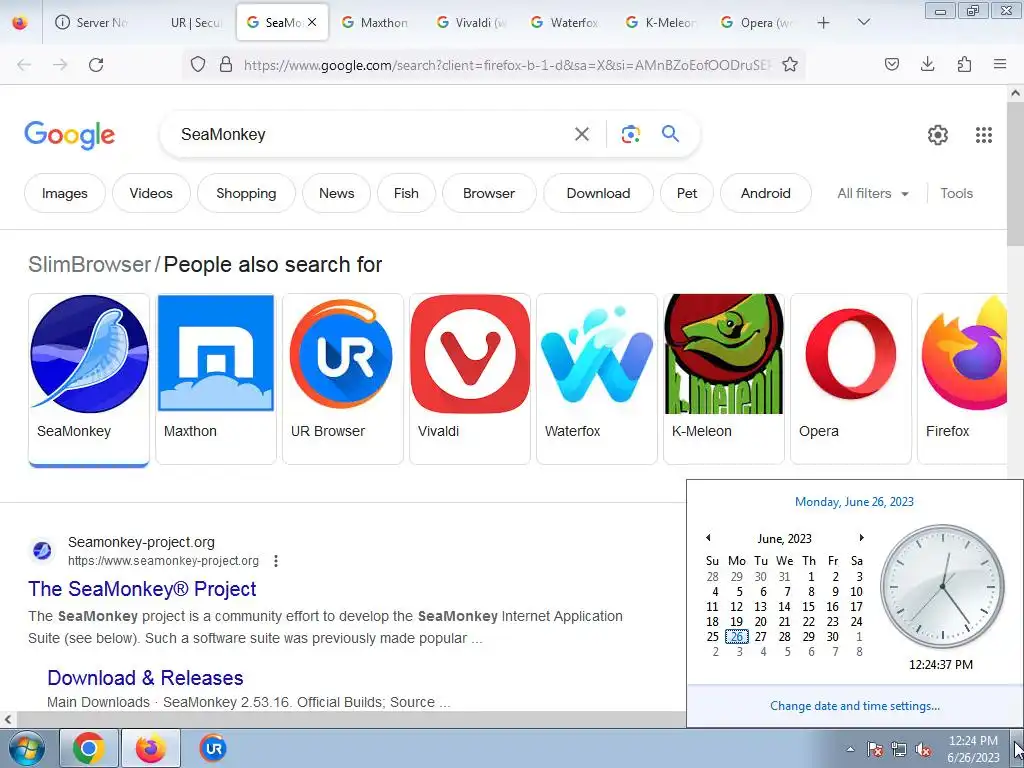Click the forward navigation arrow

(60, 65)
